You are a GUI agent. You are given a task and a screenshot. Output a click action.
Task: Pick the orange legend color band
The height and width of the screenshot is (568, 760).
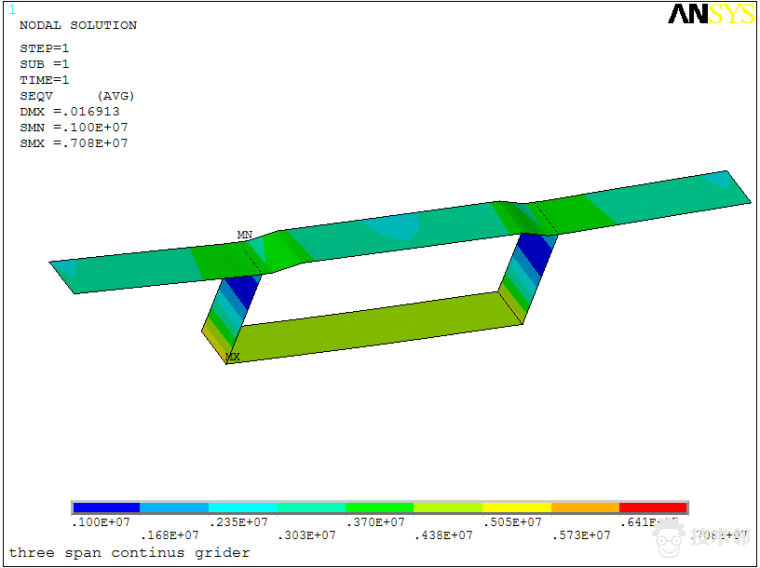(x=585, y=508)
